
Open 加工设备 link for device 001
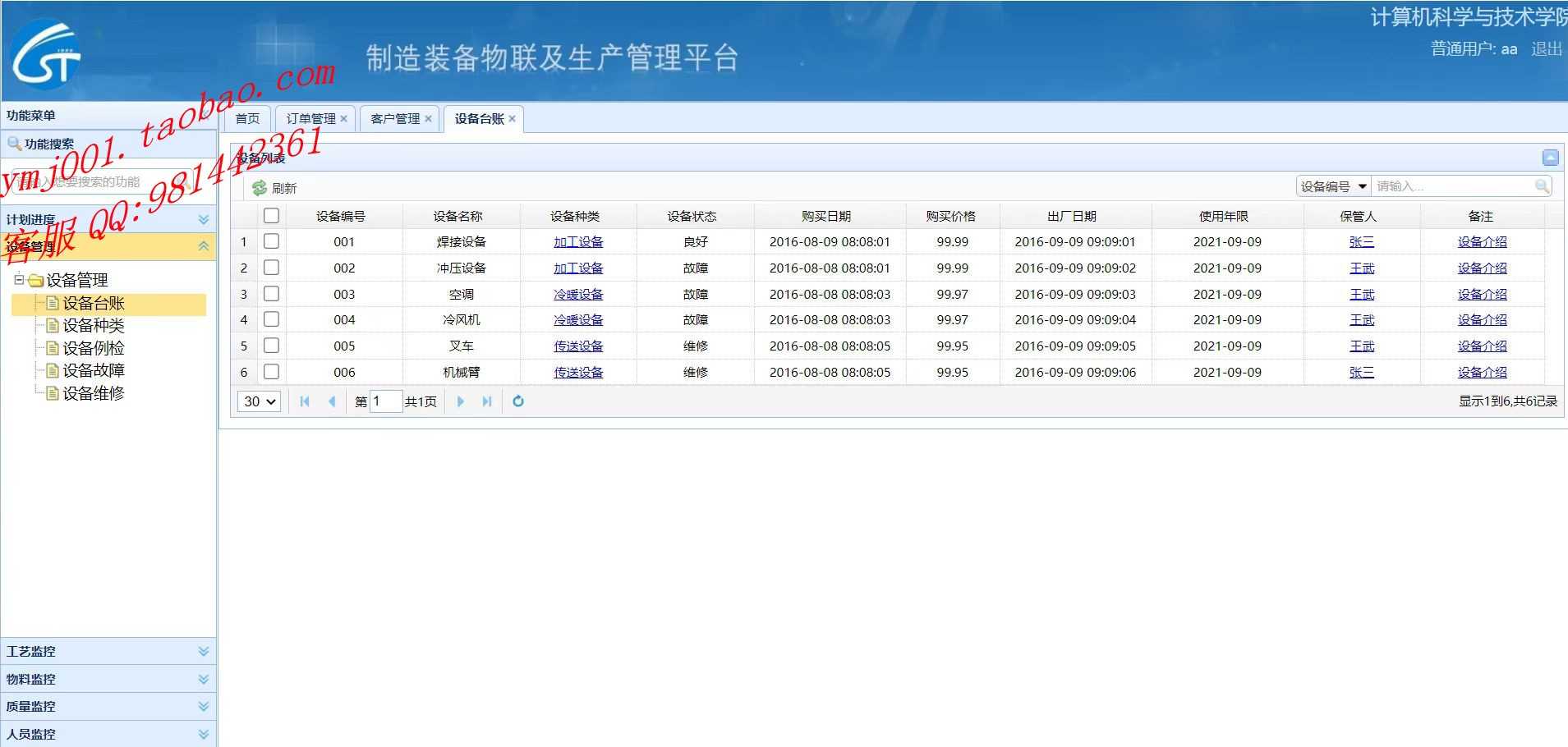pos(578,242)
